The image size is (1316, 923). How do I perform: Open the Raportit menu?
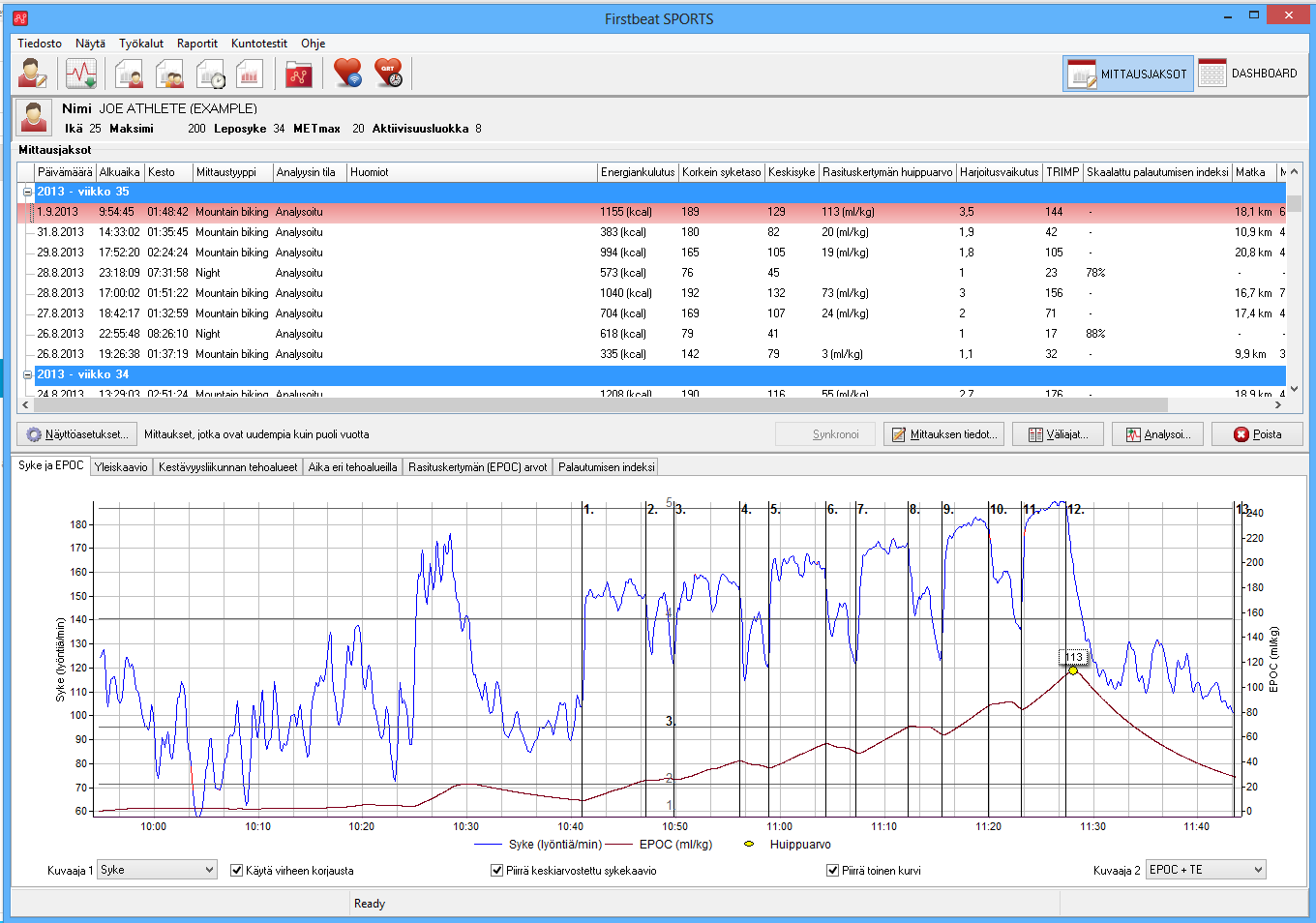coord(197,44)
